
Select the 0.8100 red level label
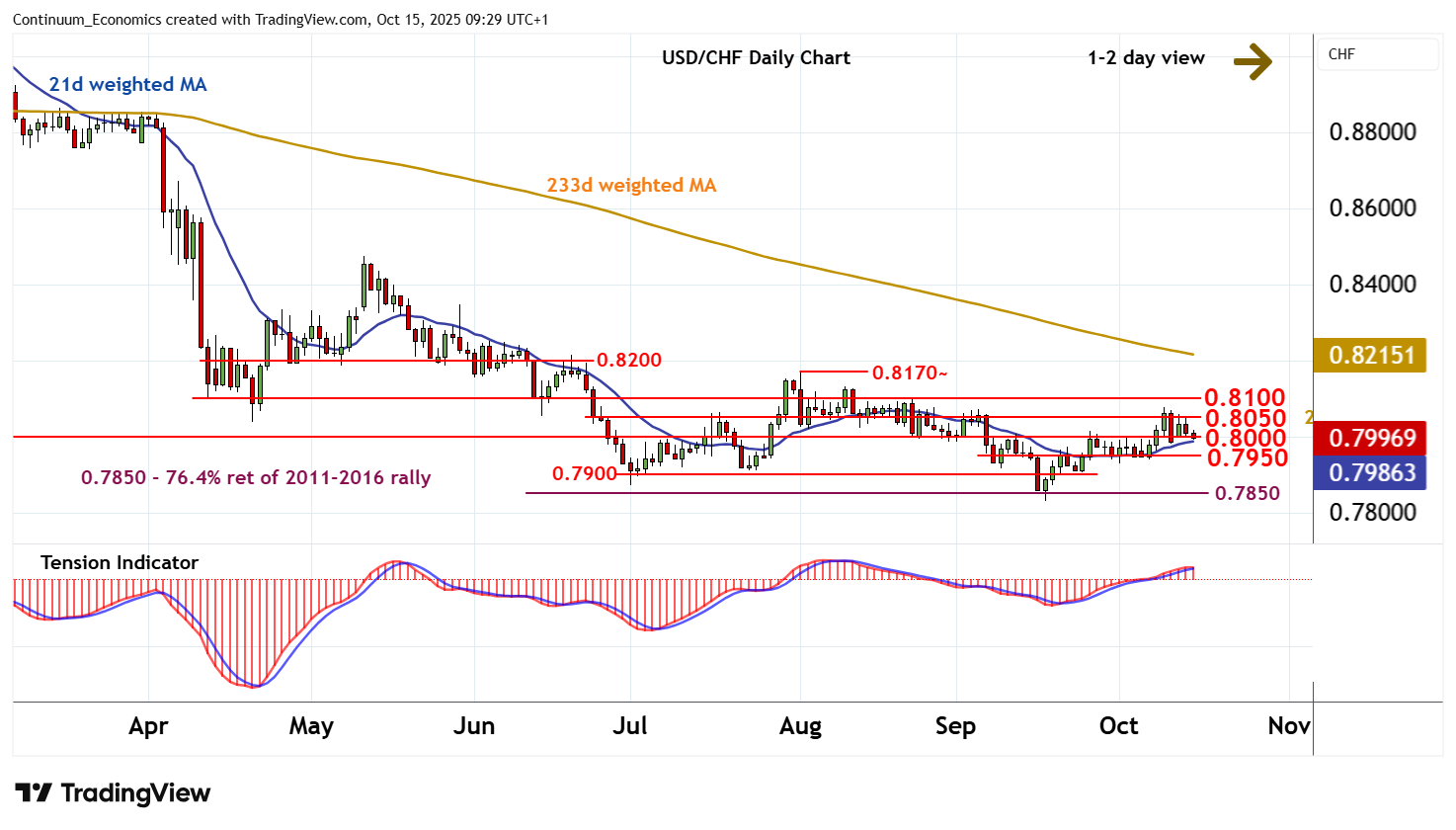tap(1245, 398)
